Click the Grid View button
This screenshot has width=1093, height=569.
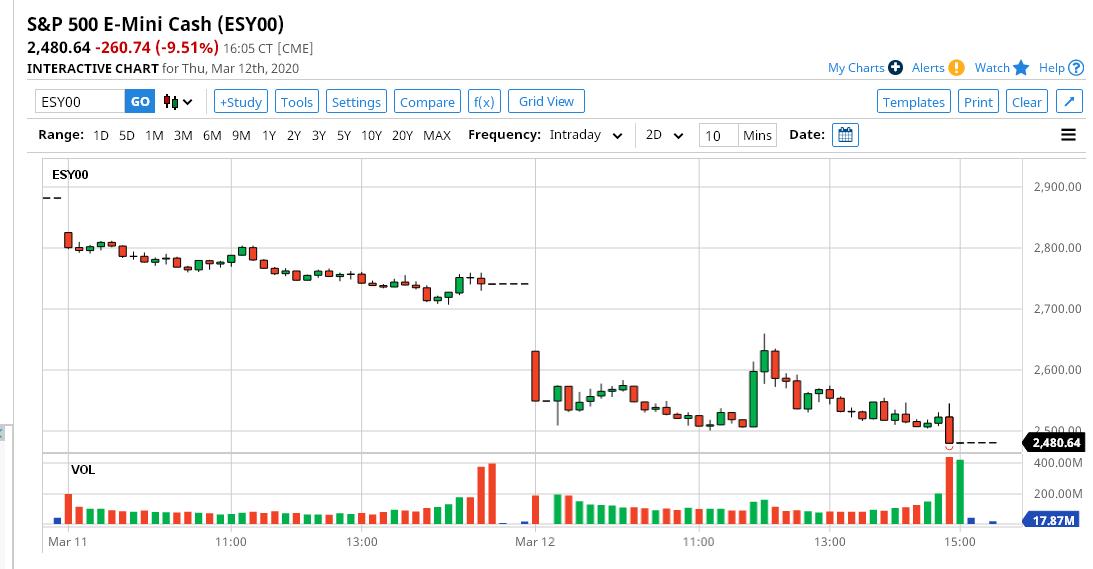pos(546,101)
